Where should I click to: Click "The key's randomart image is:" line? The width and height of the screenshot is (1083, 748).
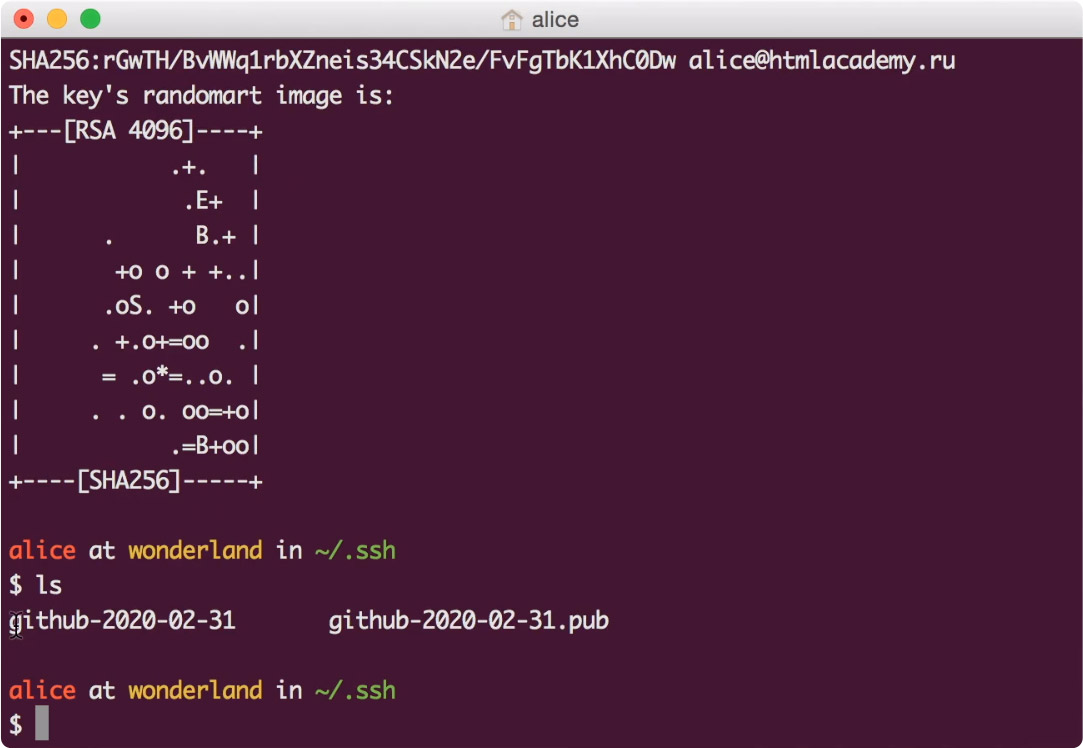[202, 97]
